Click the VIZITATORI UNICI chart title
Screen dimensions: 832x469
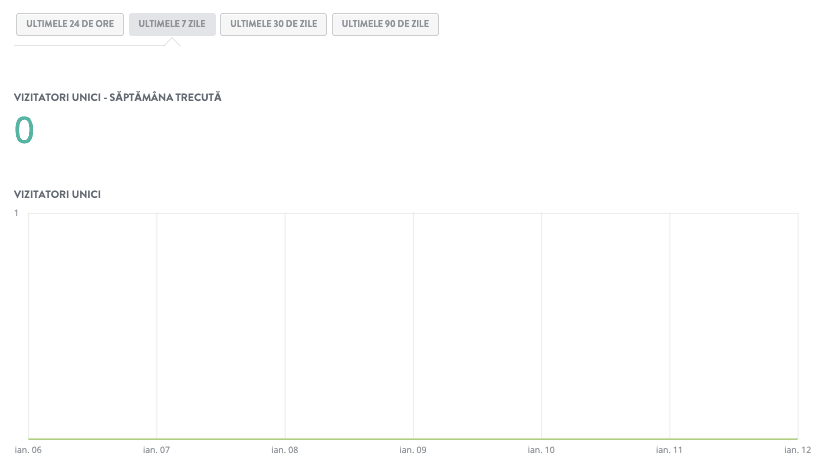(x=57, y=194)
